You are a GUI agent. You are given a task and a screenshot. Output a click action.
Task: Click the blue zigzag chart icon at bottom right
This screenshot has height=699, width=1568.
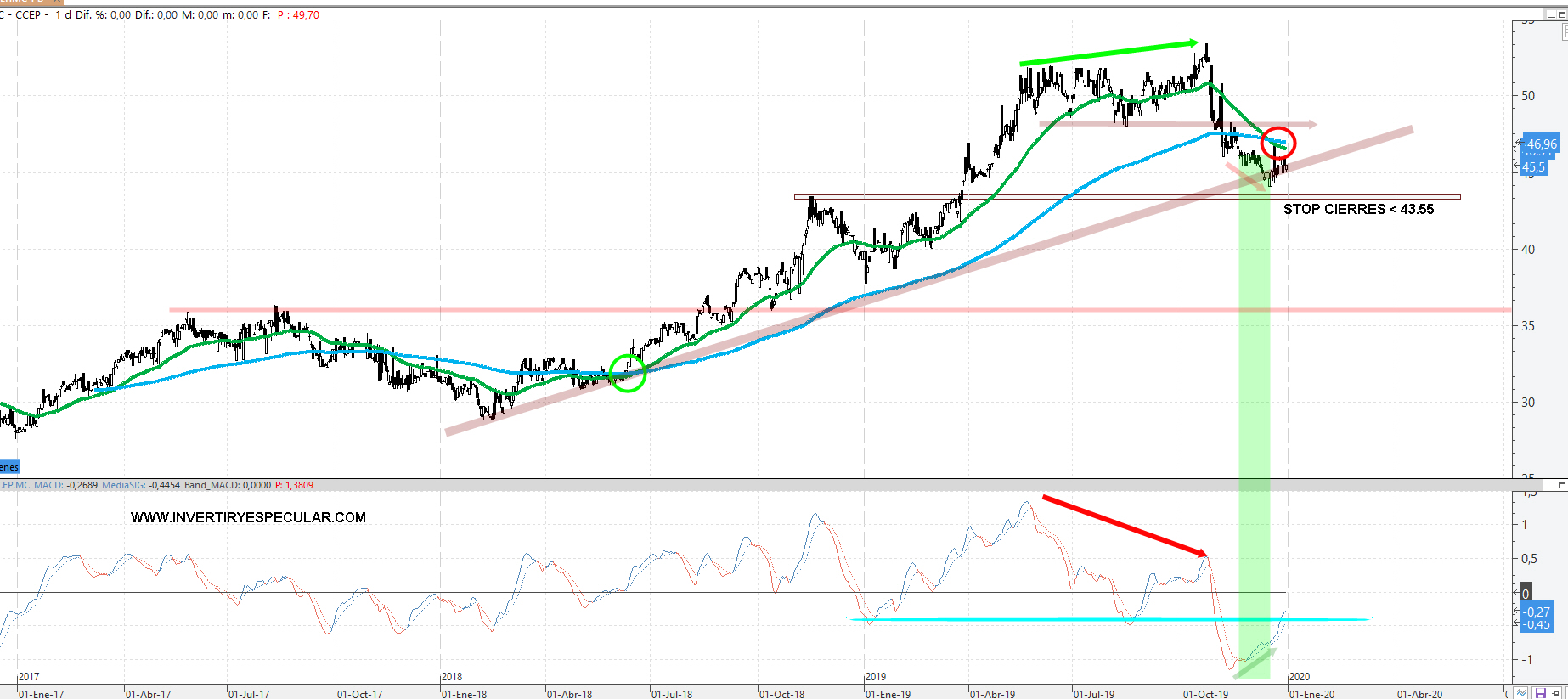point(1521,693)
